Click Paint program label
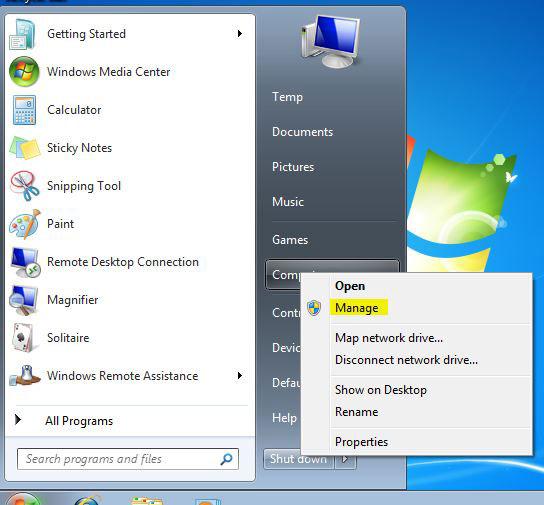This screenshot has width=544, height=505. tap(60, 224)
